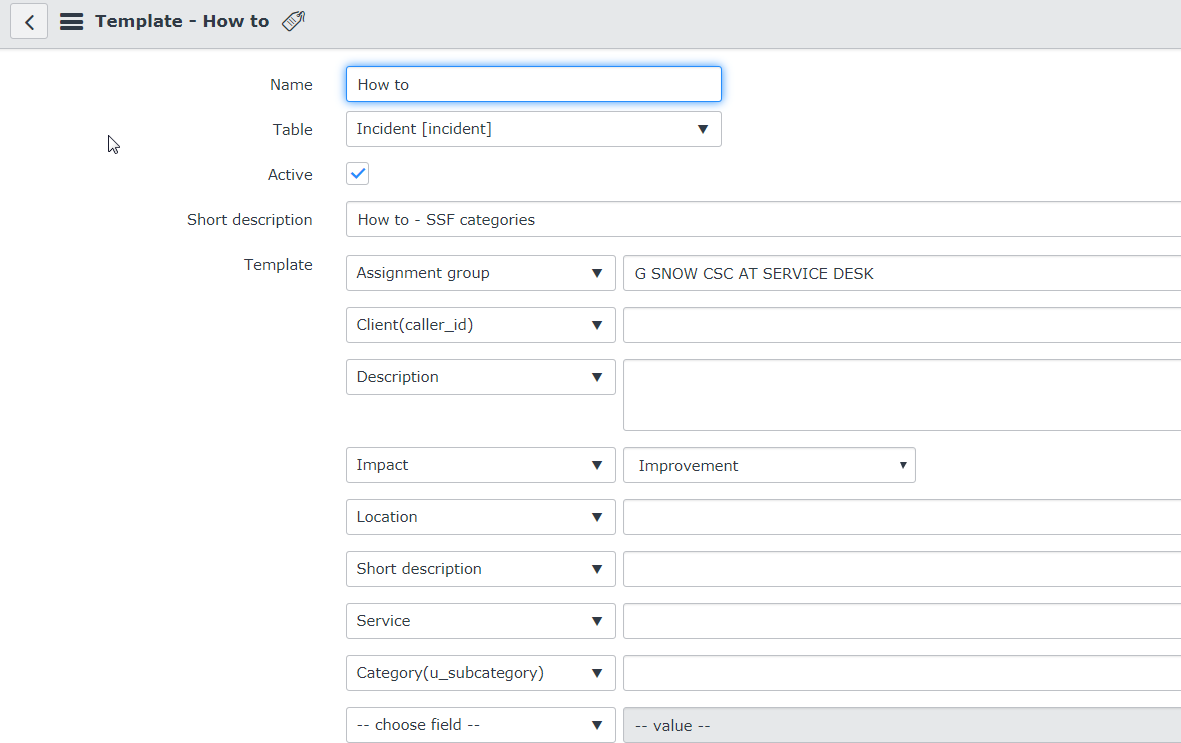Screen dimensions: 1181x743
Task: Open the Location field selector dropdown
Action: [x=480, y=517]
